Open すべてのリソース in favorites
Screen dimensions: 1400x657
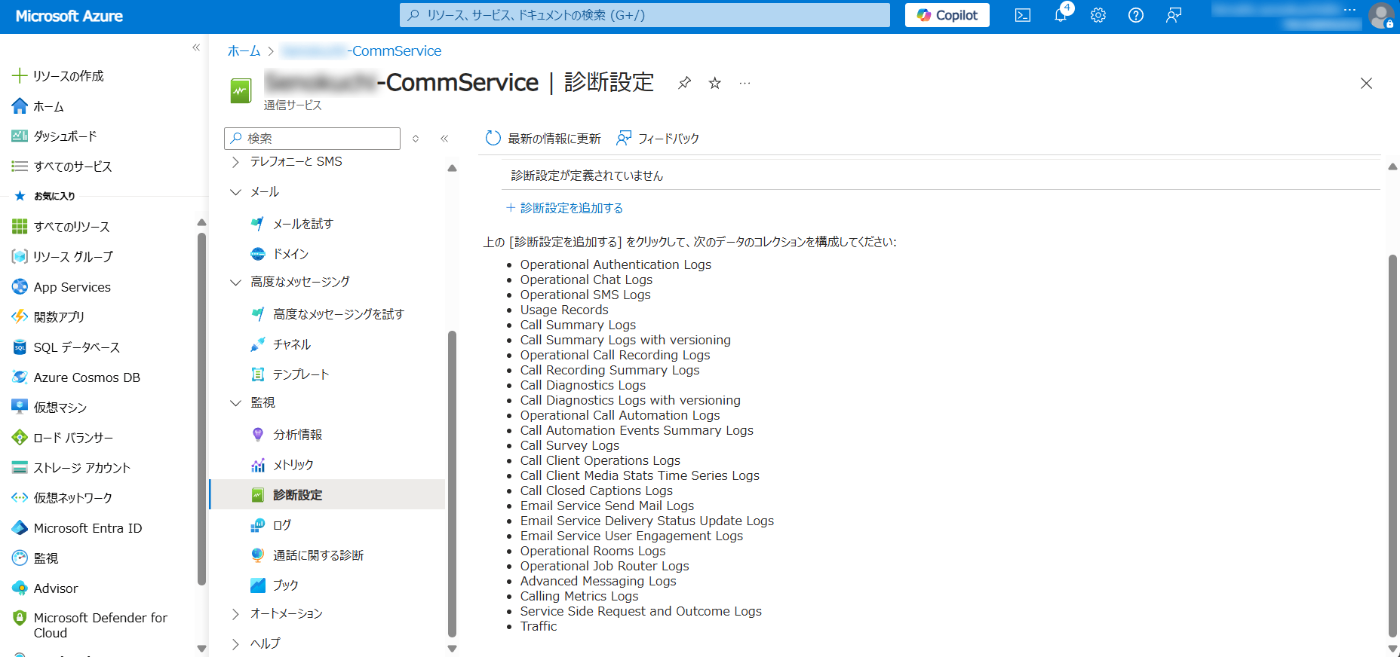coord(60,227)
